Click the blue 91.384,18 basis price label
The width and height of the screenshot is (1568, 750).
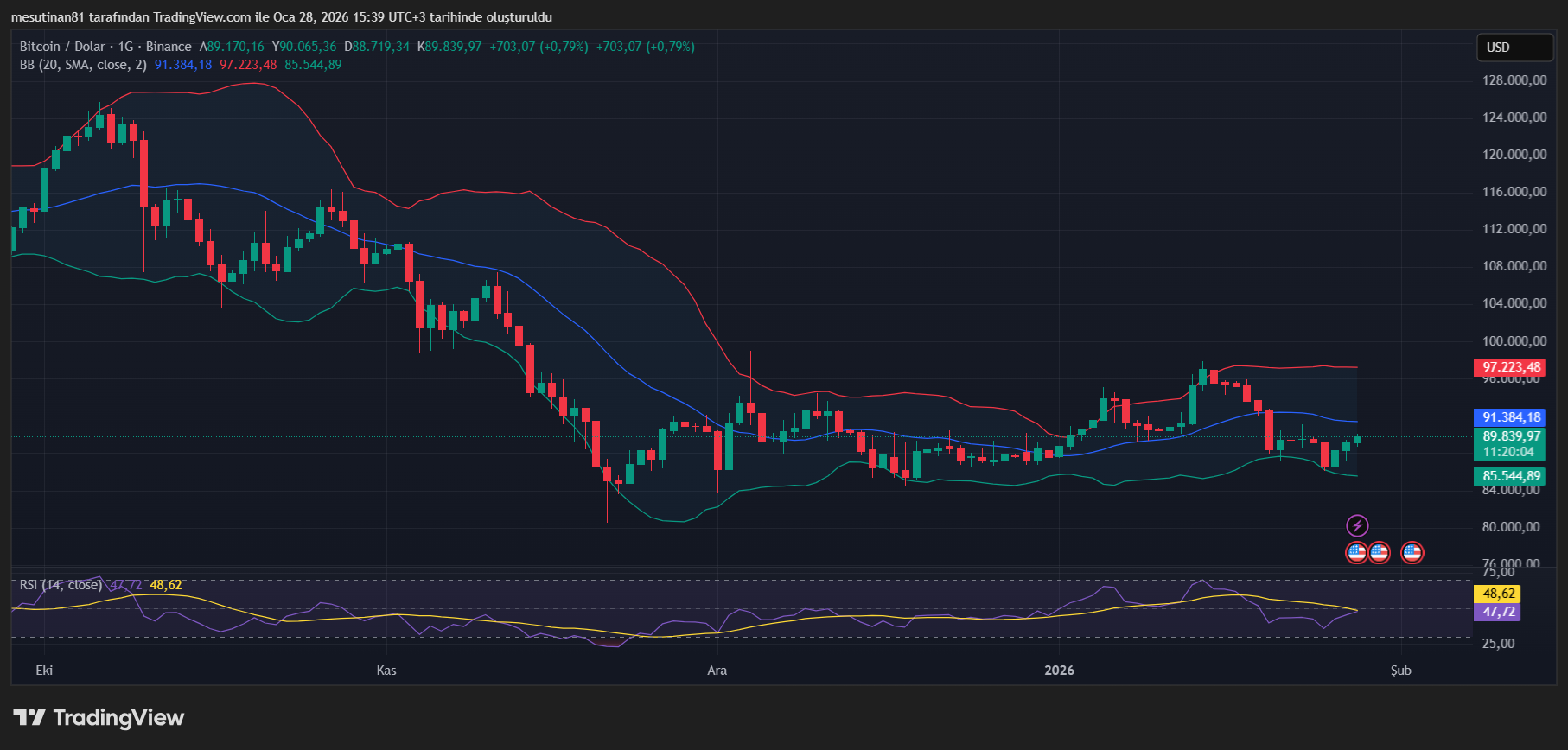[x=1511, y=417]
